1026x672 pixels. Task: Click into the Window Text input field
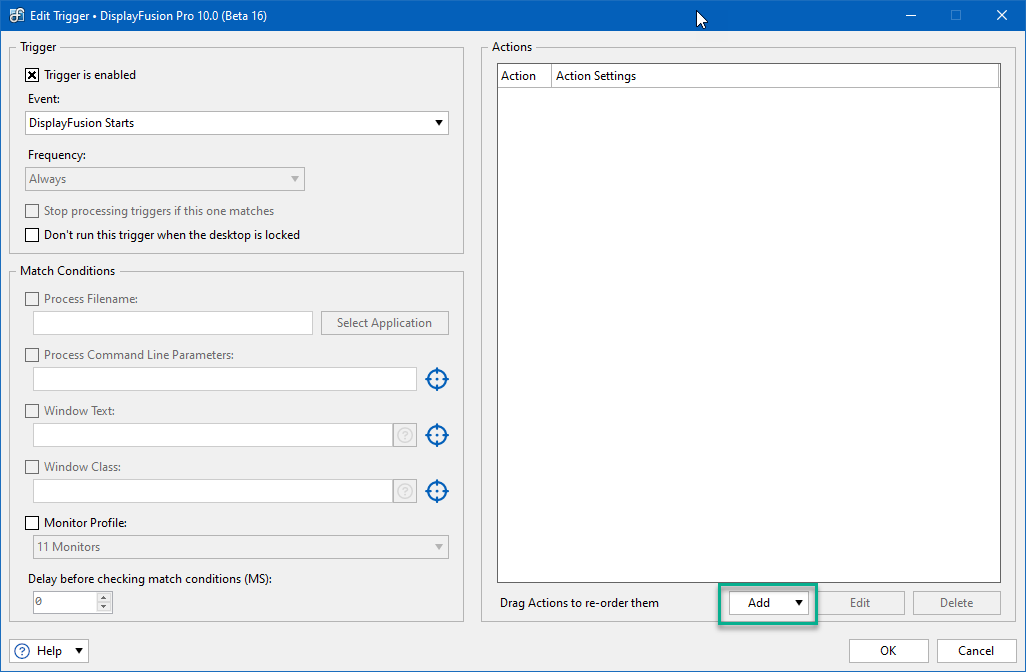click(x=213, y=435)
